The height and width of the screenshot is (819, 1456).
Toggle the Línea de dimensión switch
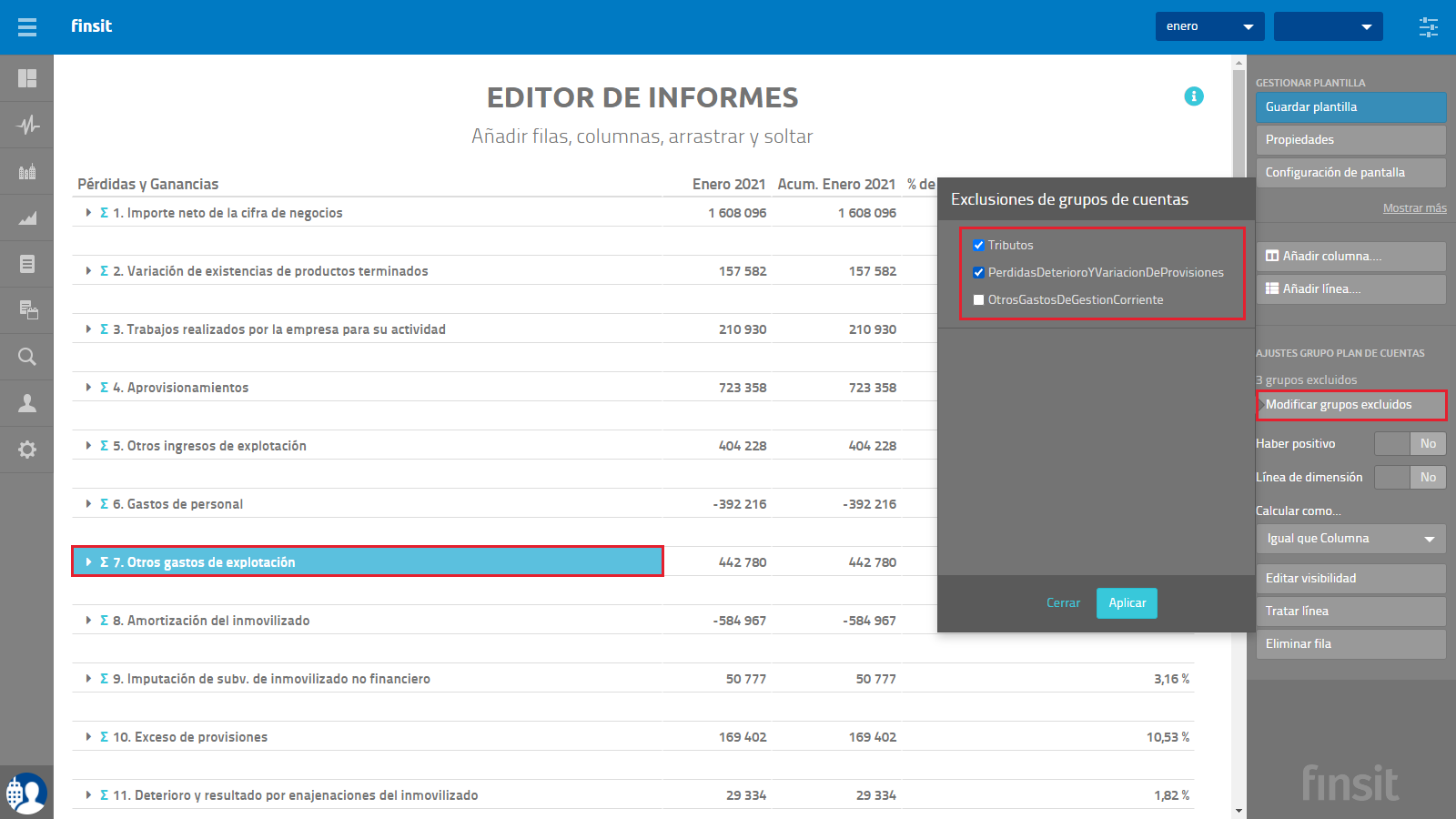(x=1410, y=478)
